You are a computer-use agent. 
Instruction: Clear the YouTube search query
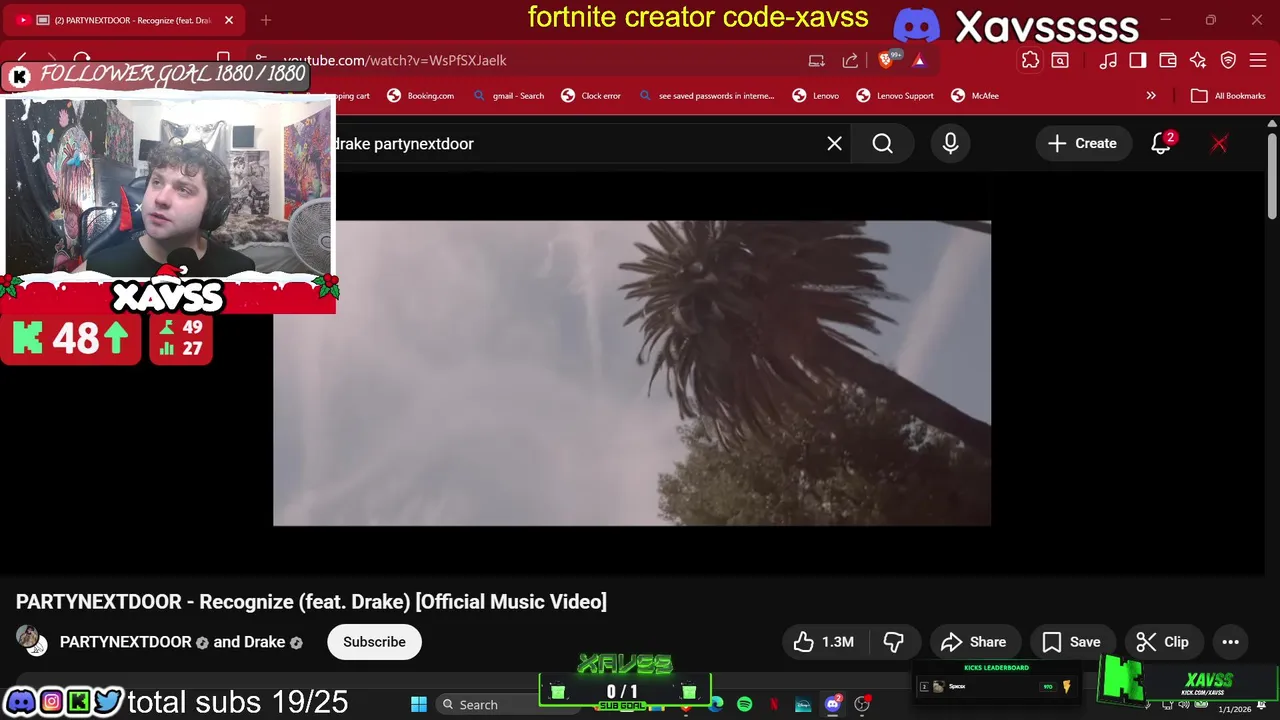click(834, 144)
